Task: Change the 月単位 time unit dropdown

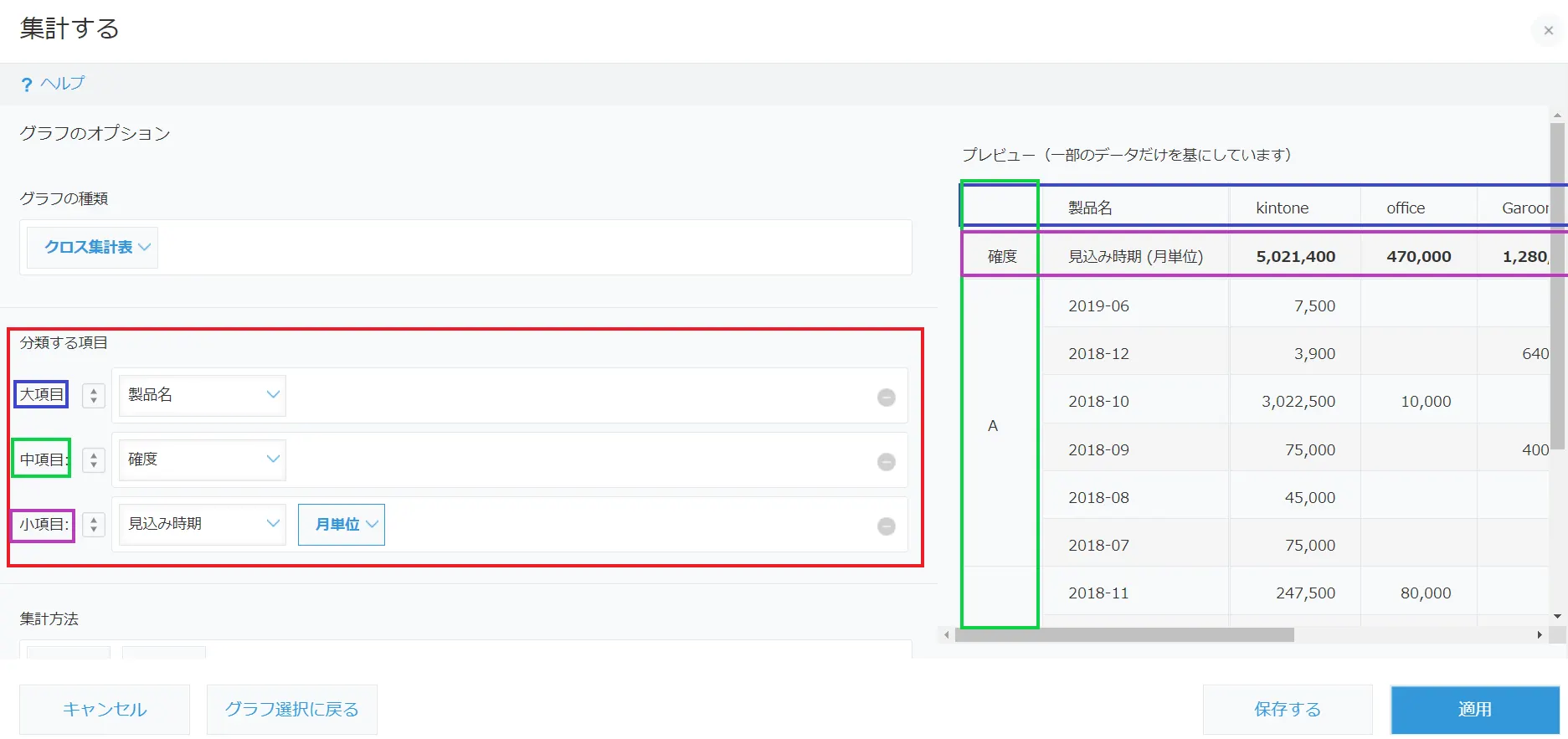Action: [342, 525]
